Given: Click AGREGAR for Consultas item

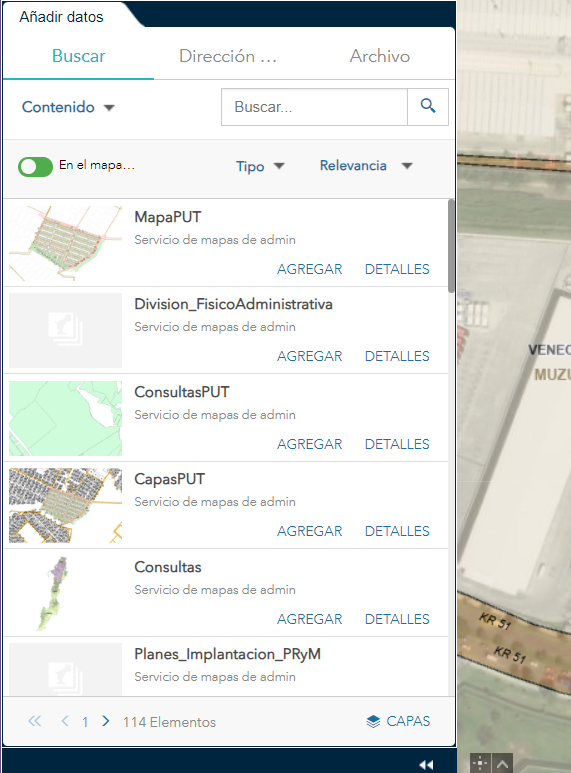Looking at the screenshot, I should [309, 619].
